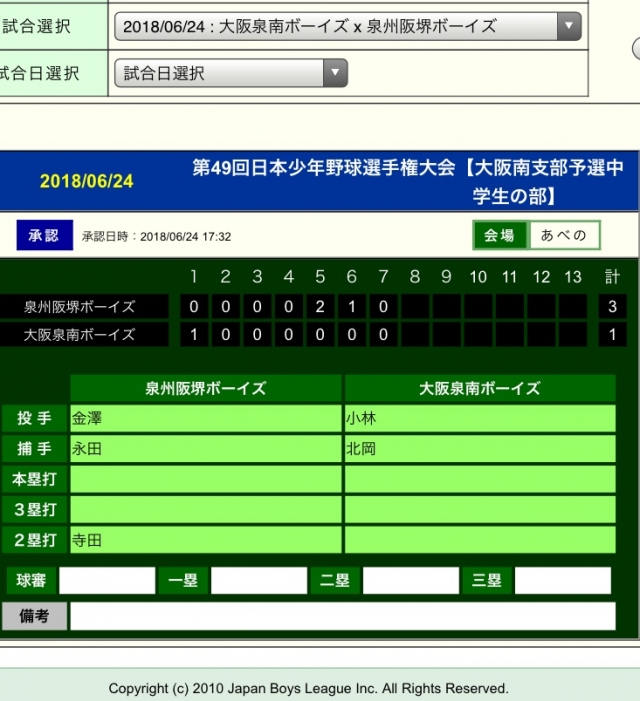Click the 会場 venue label

[x=500, y=236]
